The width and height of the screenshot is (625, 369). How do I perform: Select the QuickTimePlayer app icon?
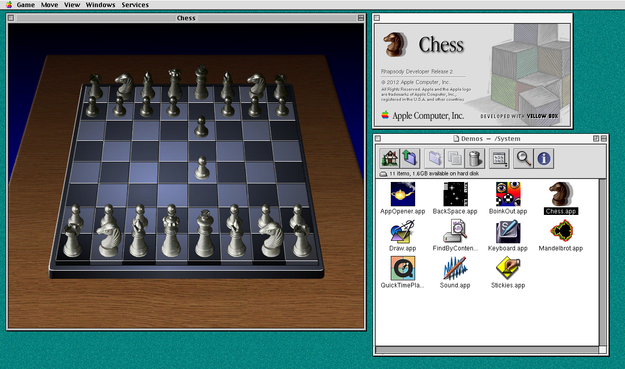403,268
